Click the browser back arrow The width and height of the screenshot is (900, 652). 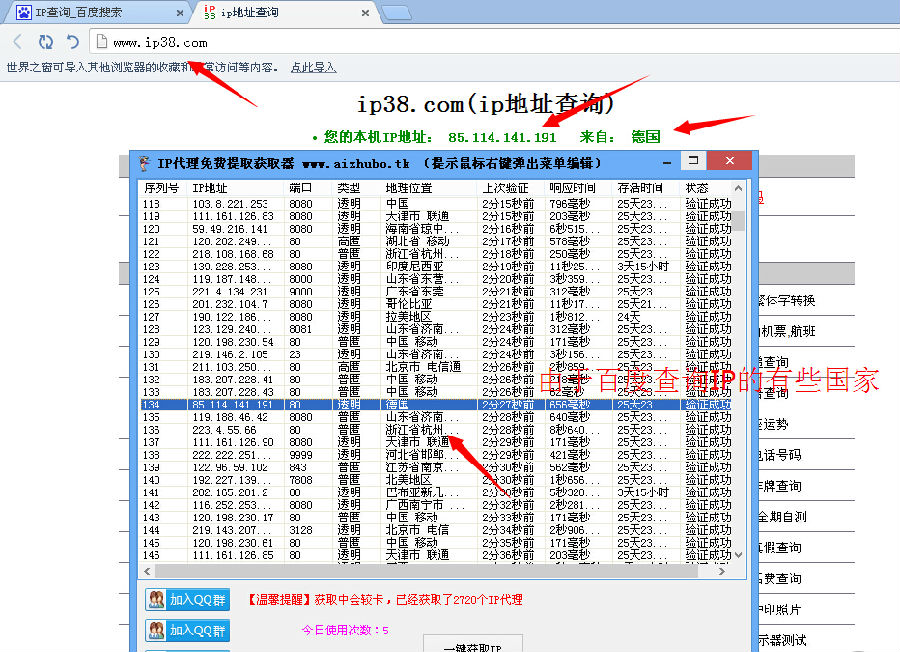tap(17, 42)
